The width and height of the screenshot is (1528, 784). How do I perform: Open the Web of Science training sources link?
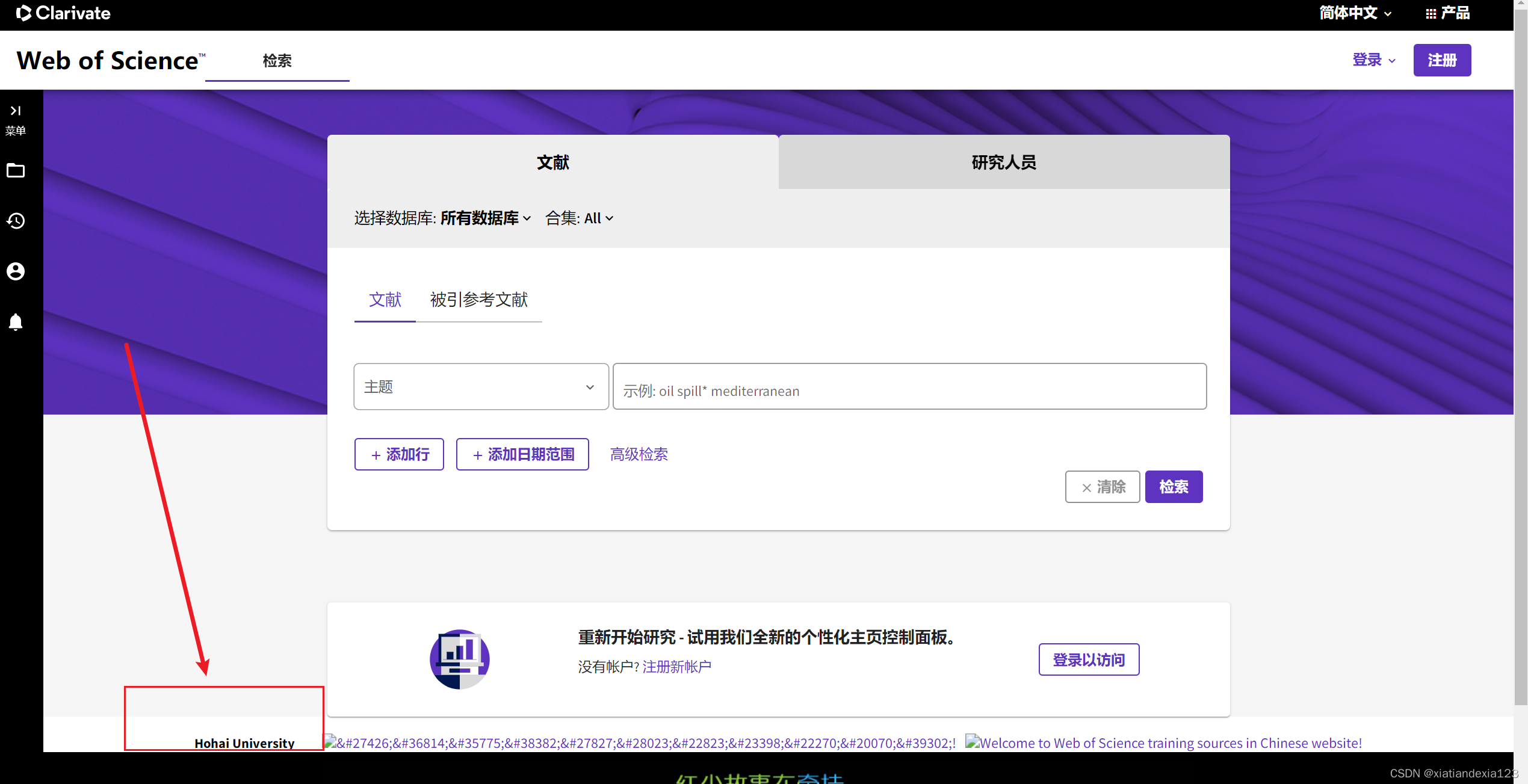pos(1164,743)
